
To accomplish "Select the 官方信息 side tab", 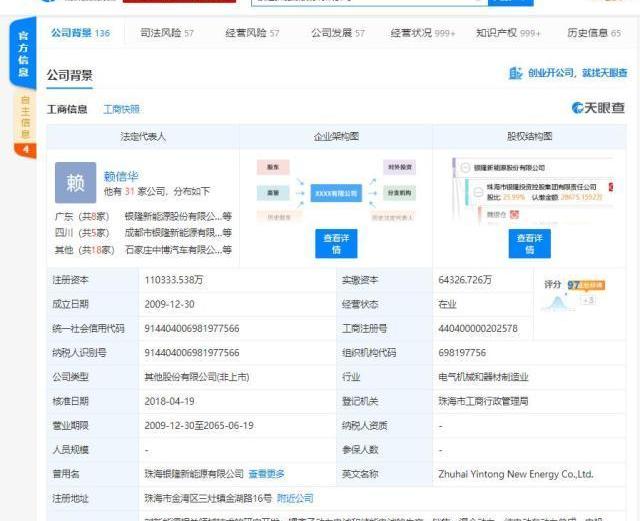I will coord(23,53).
